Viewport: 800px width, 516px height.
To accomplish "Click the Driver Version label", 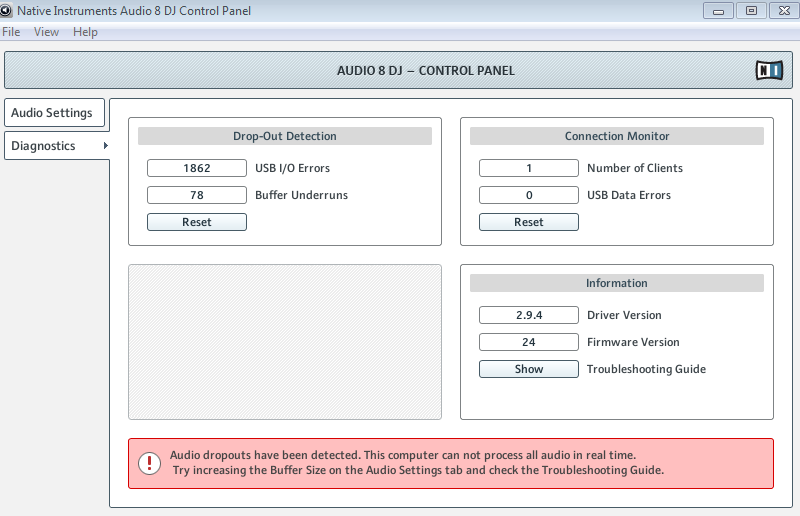I will coord(624,315).
